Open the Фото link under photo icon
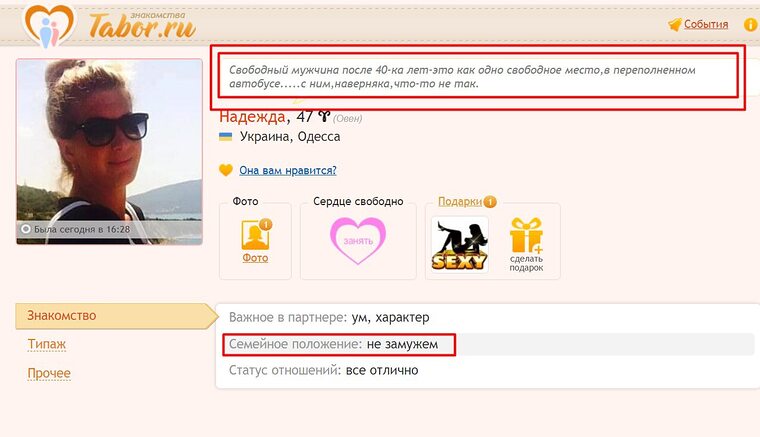The width and height of the screenshot is (760, 437). coord(255,258)
